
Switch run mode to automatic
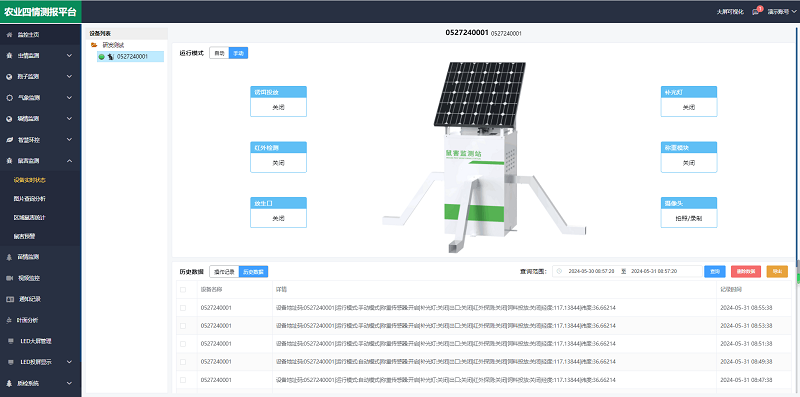point(219,53)
